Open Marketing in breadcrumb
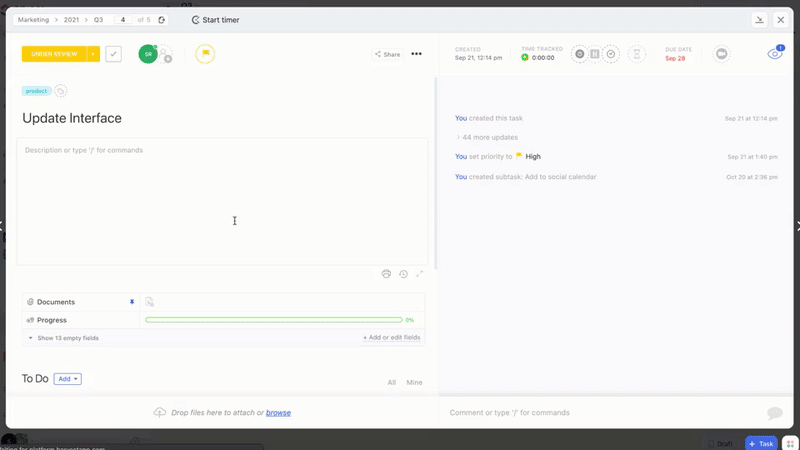 tap(33, 20)
